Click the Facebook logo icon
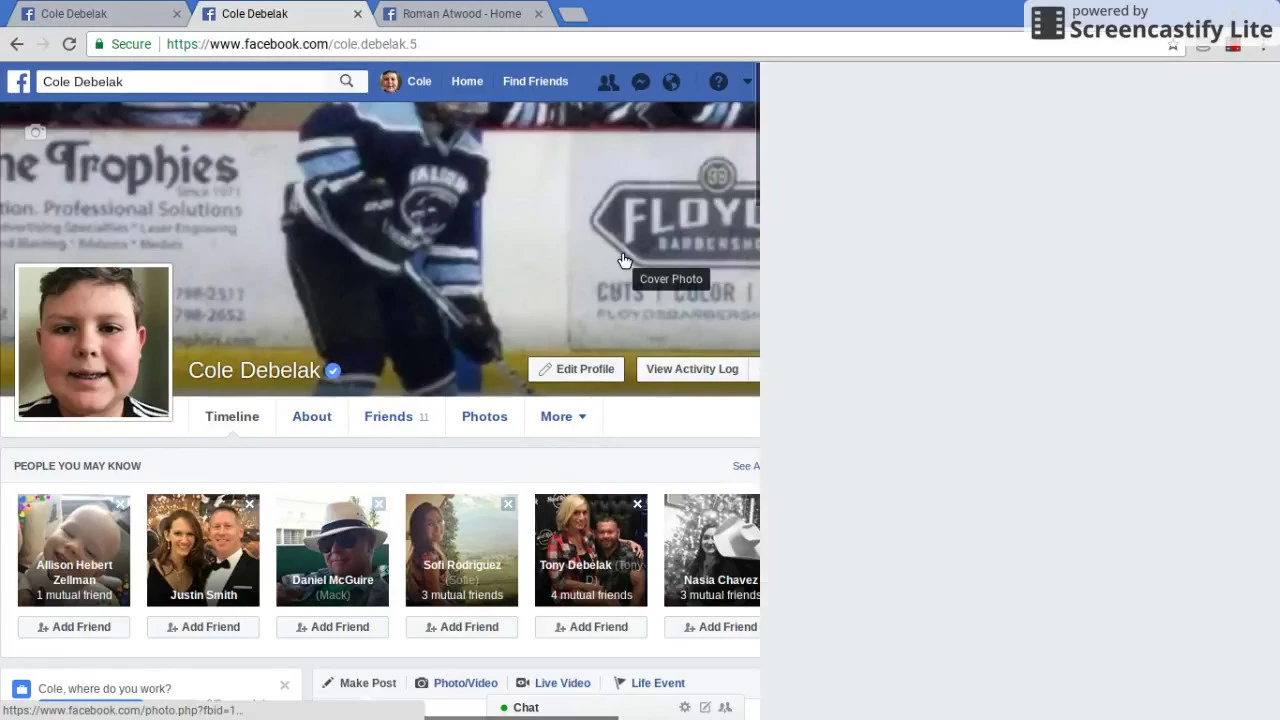This screenshot has height=720, width=1280. [x=19, y=82]
